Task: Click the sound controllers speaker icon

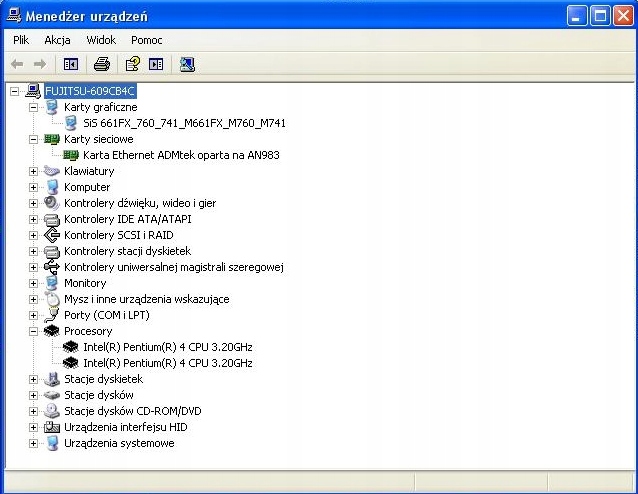Action: pos(52,203)
